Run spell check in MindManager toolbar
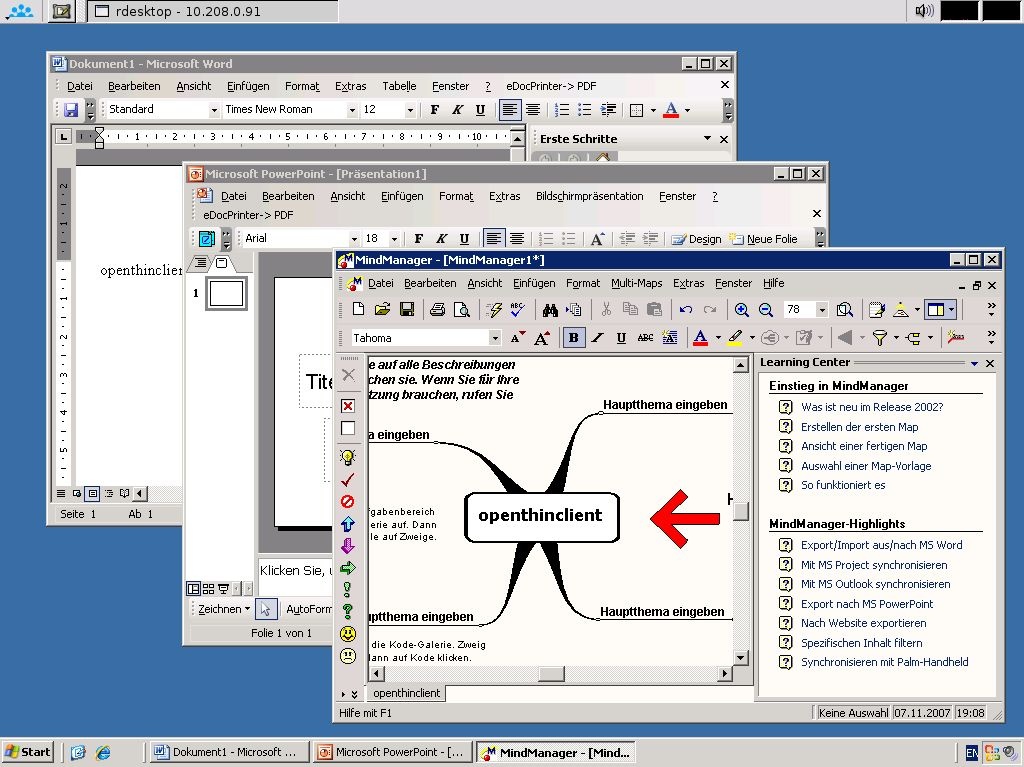Image resolution: width=1024 pixels, height=767 pixels. 518,309
